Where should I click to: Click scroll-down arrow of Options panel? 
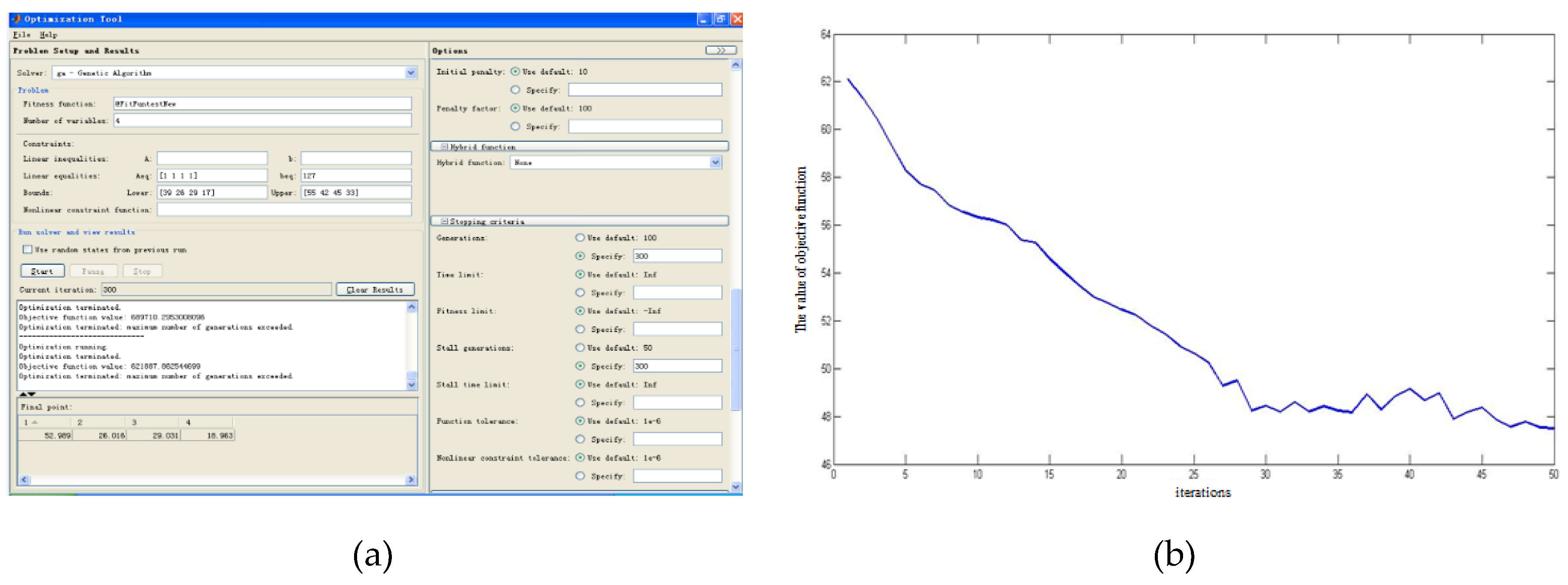click(736, 487)
